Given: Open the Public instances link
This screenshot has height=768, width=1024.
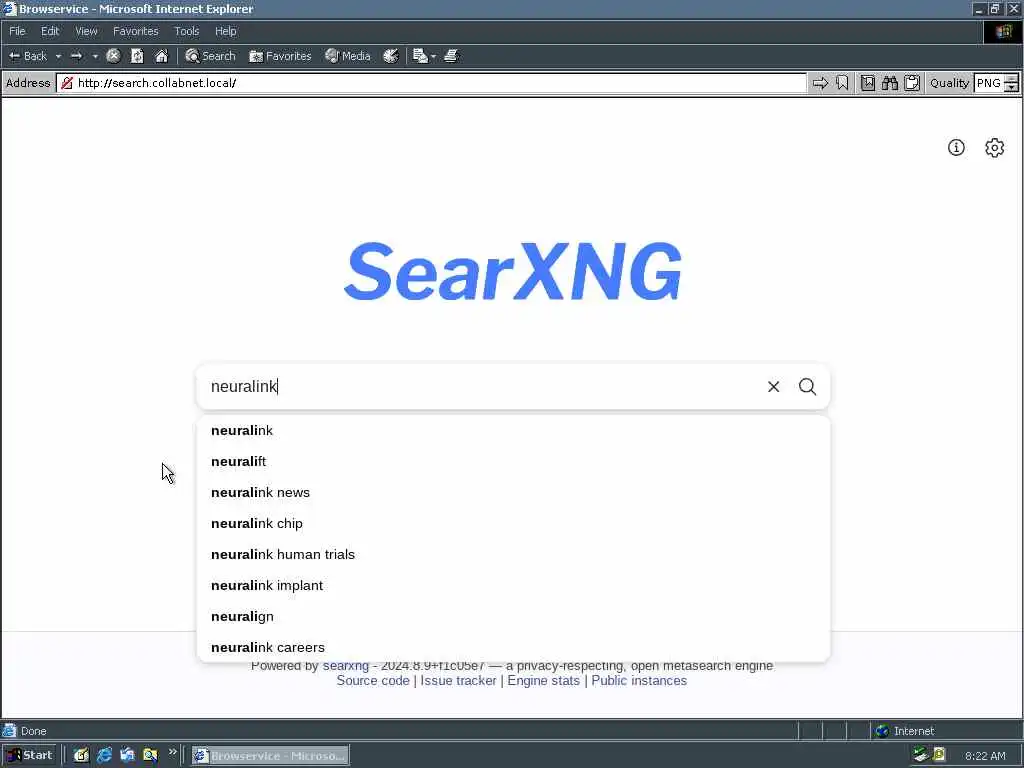Looking at the screenshot, I should pos(639,680).
